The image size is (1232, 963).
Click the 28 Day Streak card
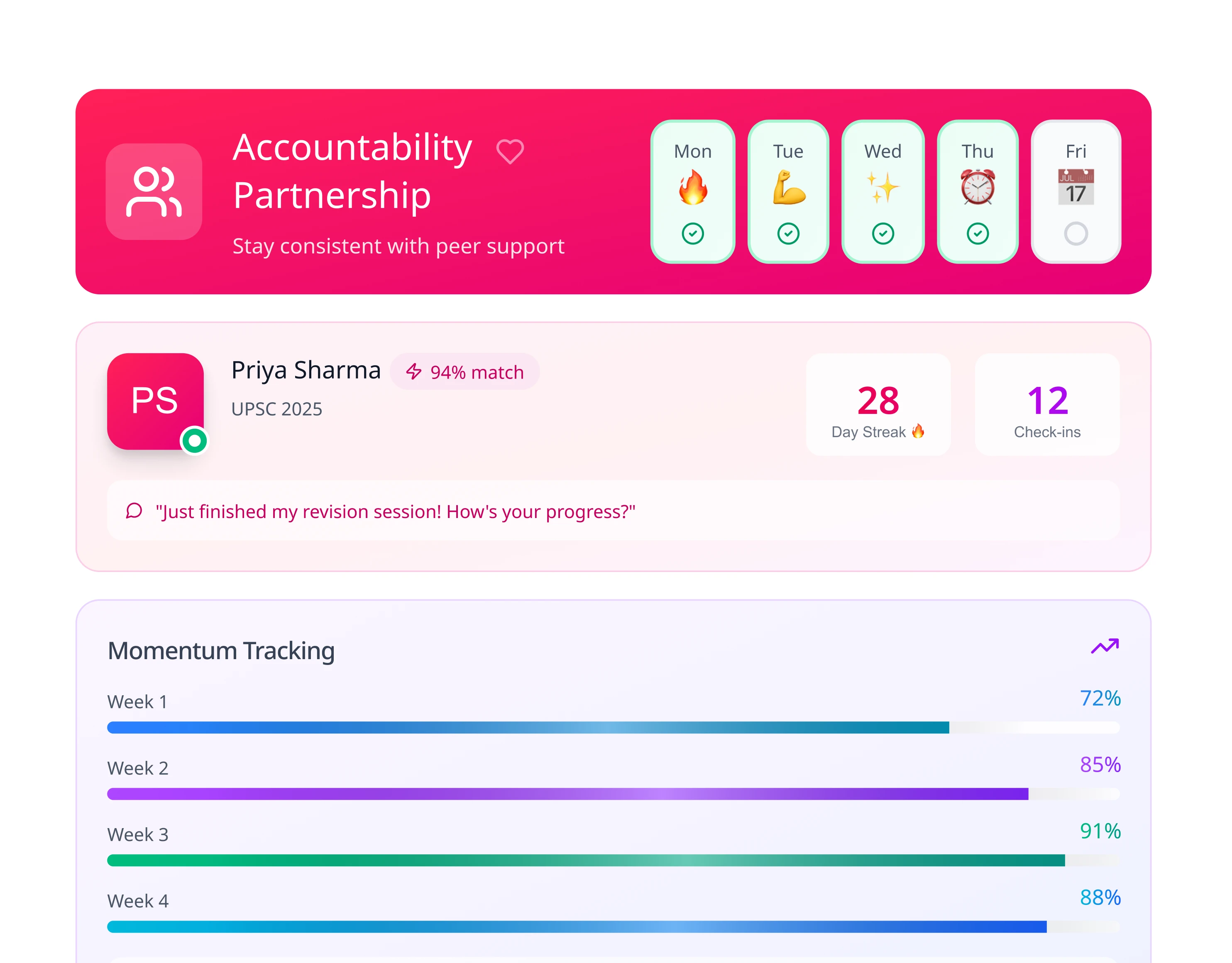point(878,404)
